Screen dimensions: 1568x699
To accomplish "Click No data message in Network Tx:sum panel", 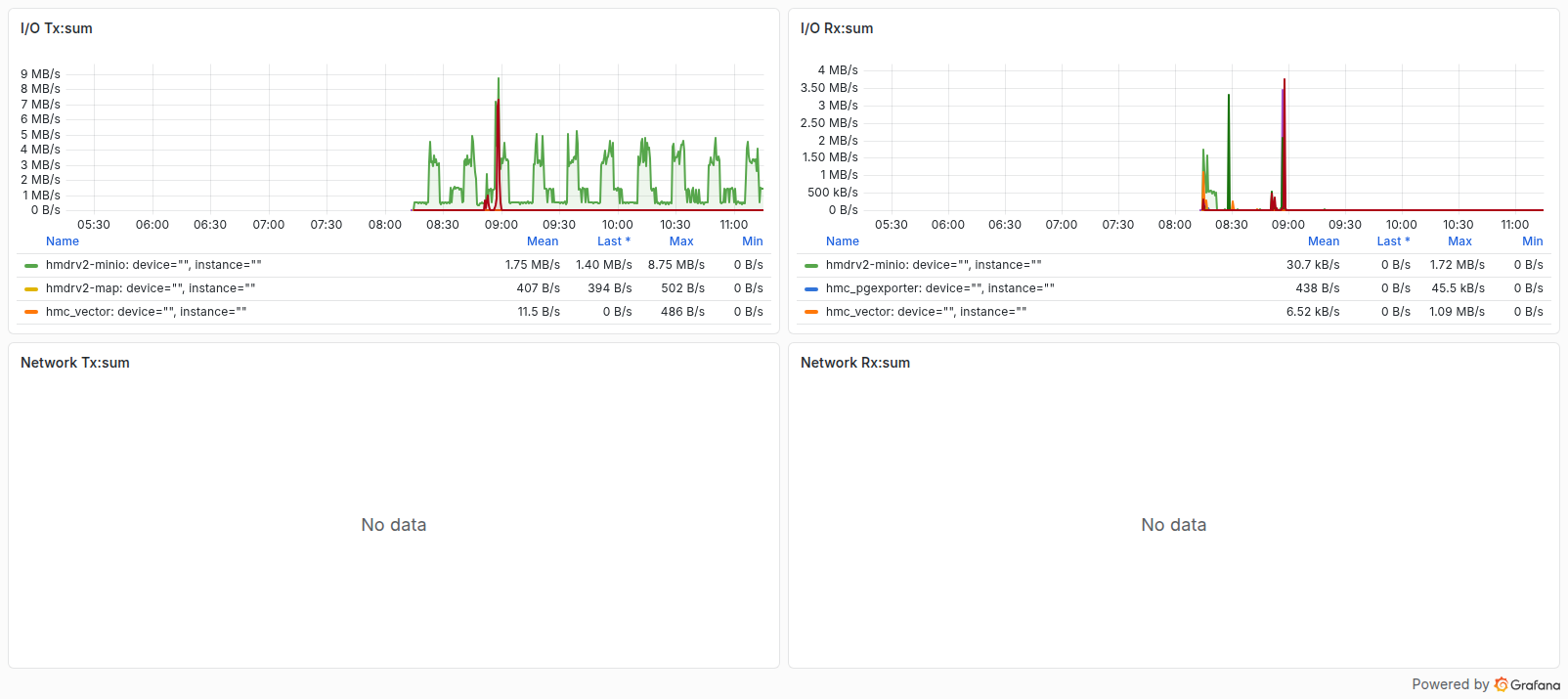I will [394, 525].
